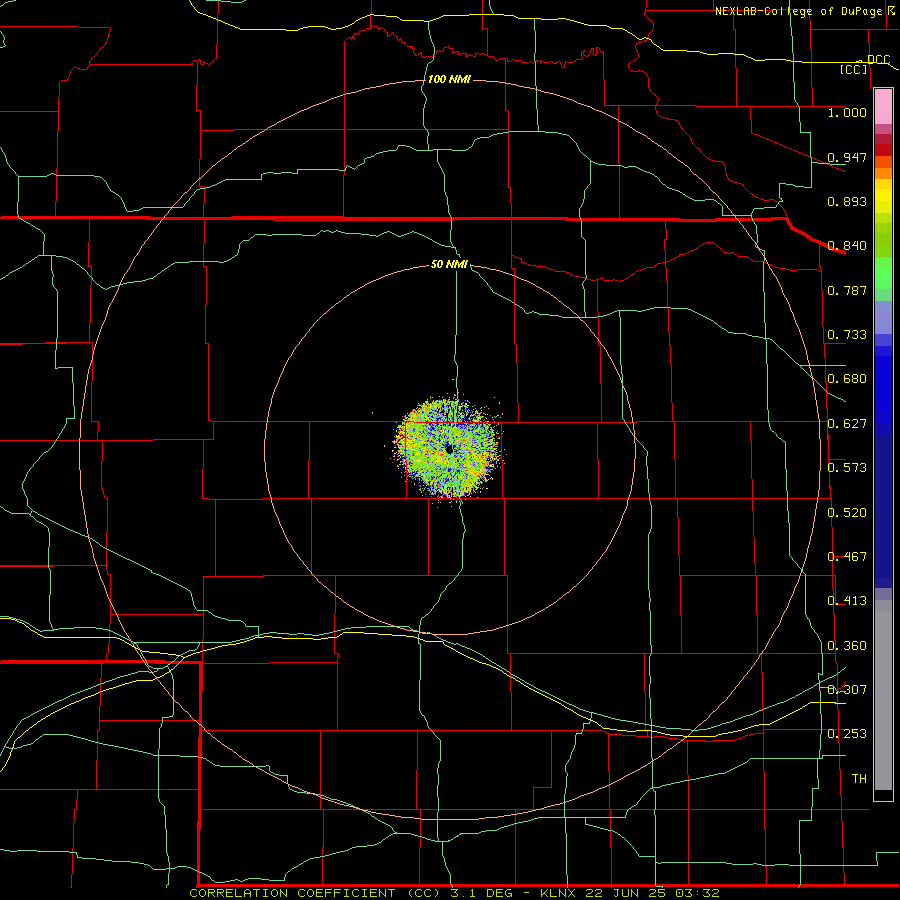The image size is (900, 900).
Task: Click the 0.733 color scale value
Action: pos(847,335)
